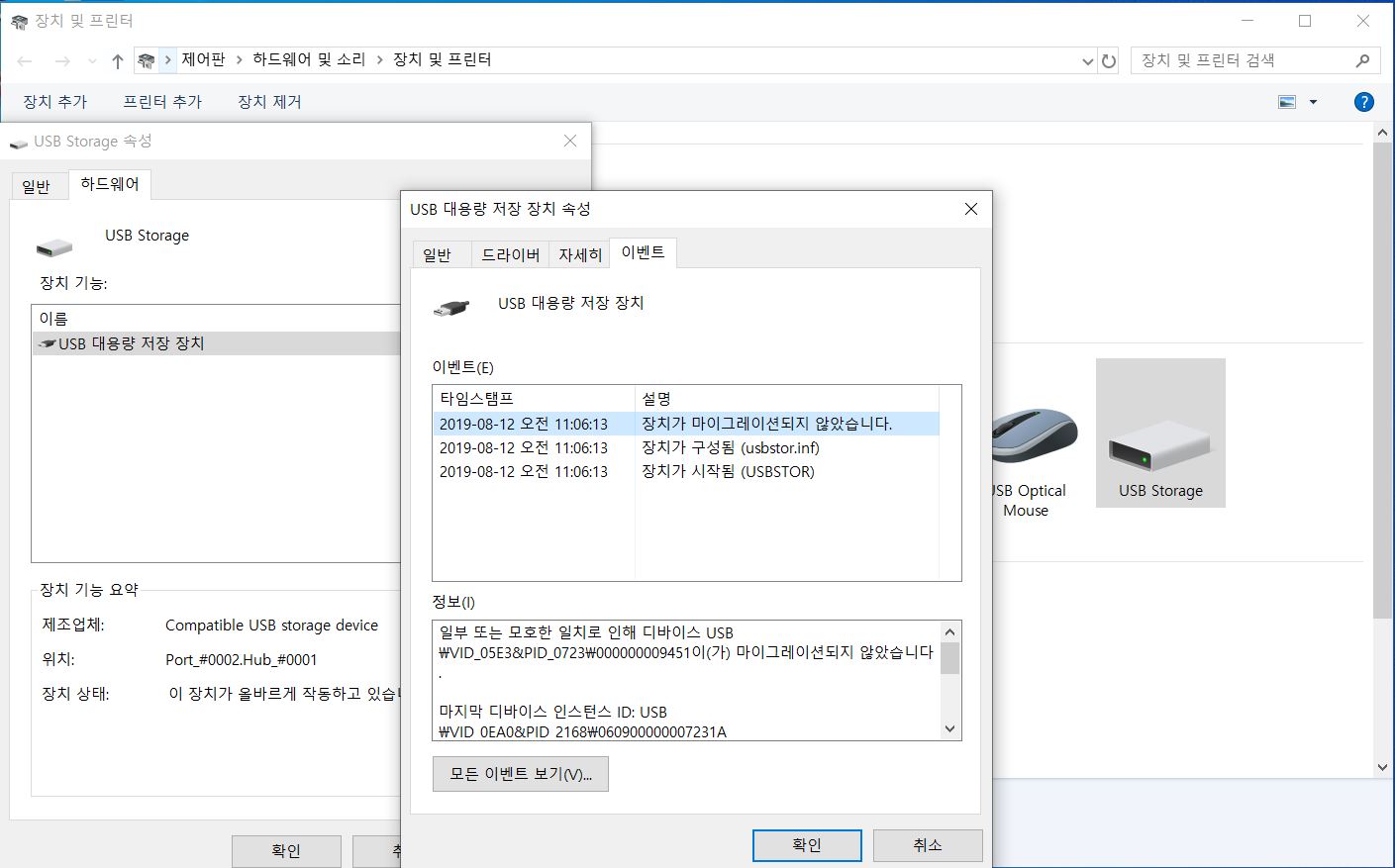The height and width of the screenshot is (868, 1395).
Task: Click scroll down arrow in 정보 box
Action: [x=950, y=729]
